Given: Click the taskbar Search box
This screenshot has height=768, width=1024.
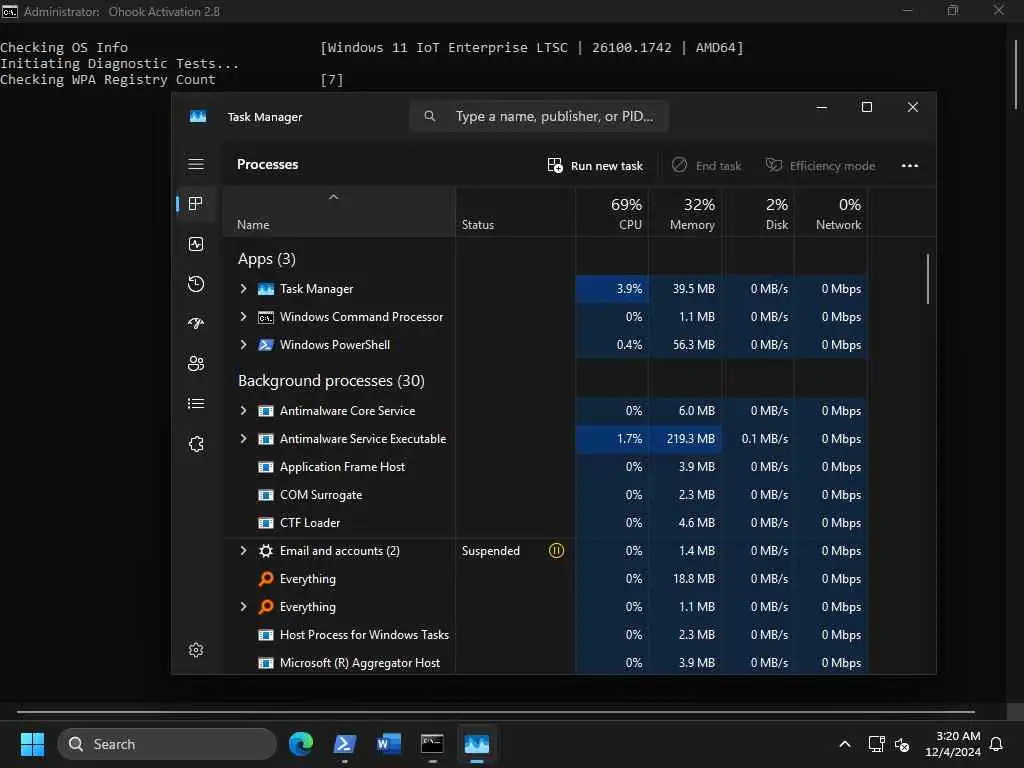Looking at the screenshot, I should tap(167, 744).
